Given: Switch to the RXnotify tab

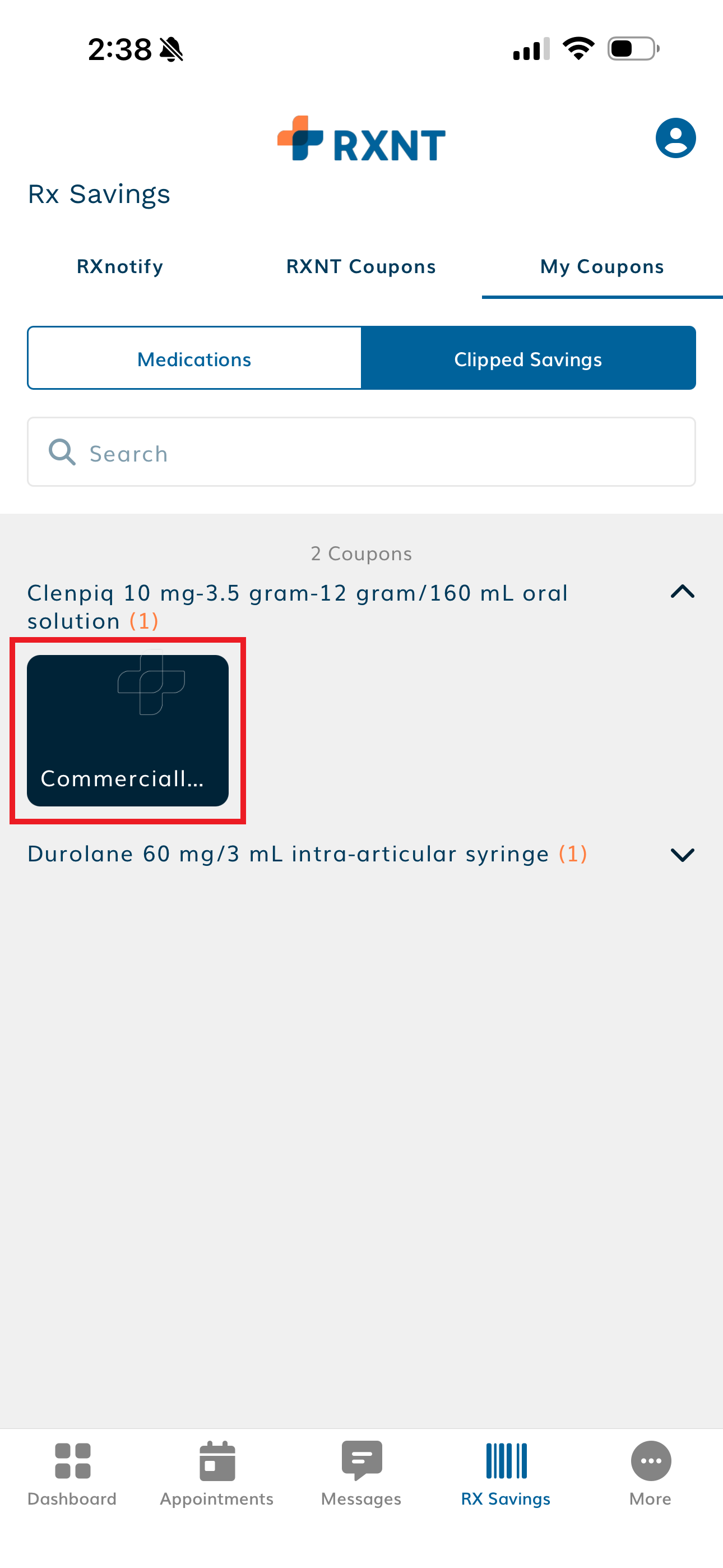Looking at the screenshot, I should click(120, 266).
